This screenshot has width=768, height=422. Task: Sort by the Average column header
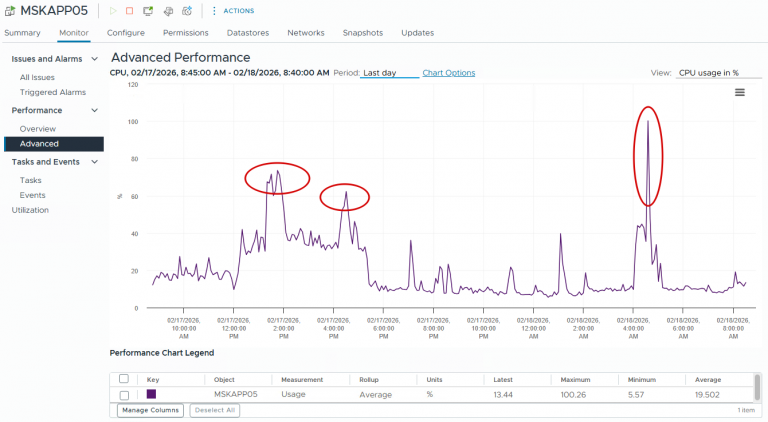708,379
